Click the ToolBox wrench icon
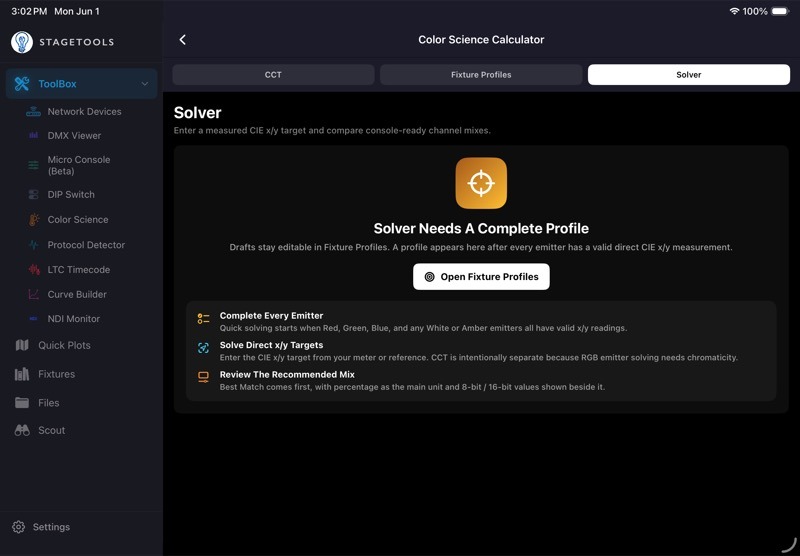This screenshot has height=556, width=800. pyautogui.click(x=22, y=84)
